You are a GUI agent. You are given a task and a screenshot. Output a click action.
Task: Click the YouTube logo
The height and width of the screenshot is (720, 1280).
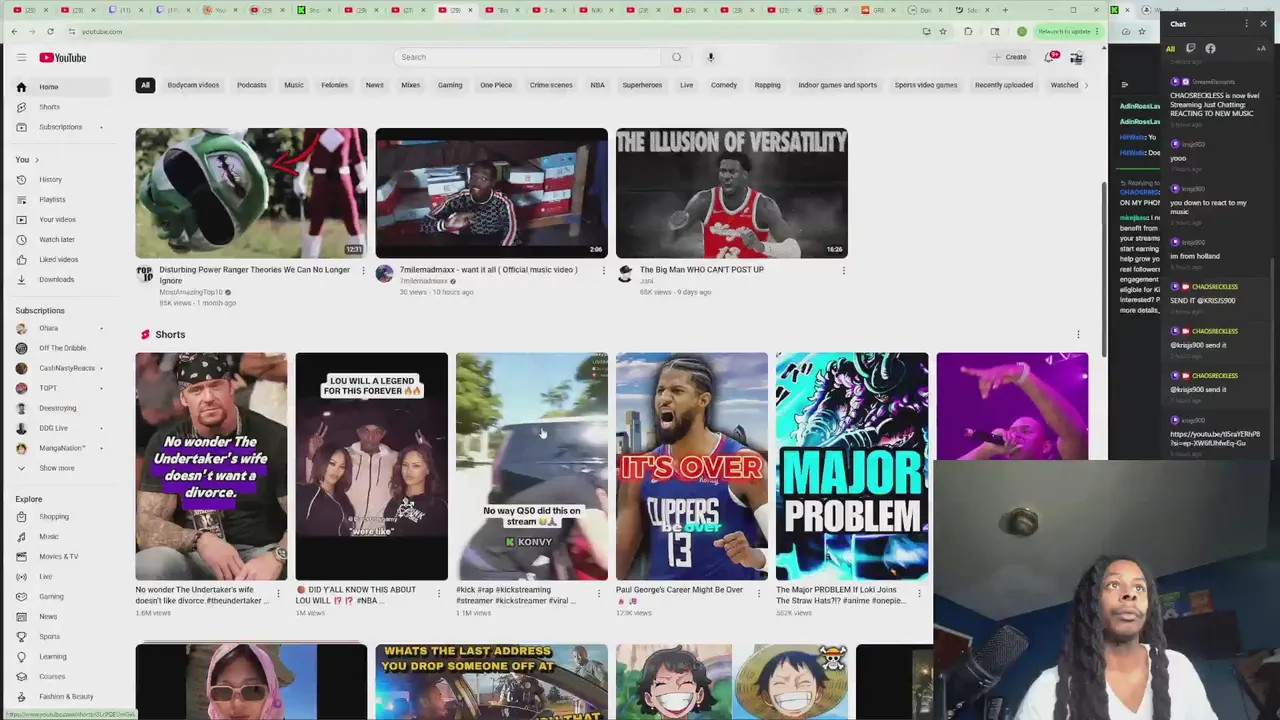coord(62,57)
